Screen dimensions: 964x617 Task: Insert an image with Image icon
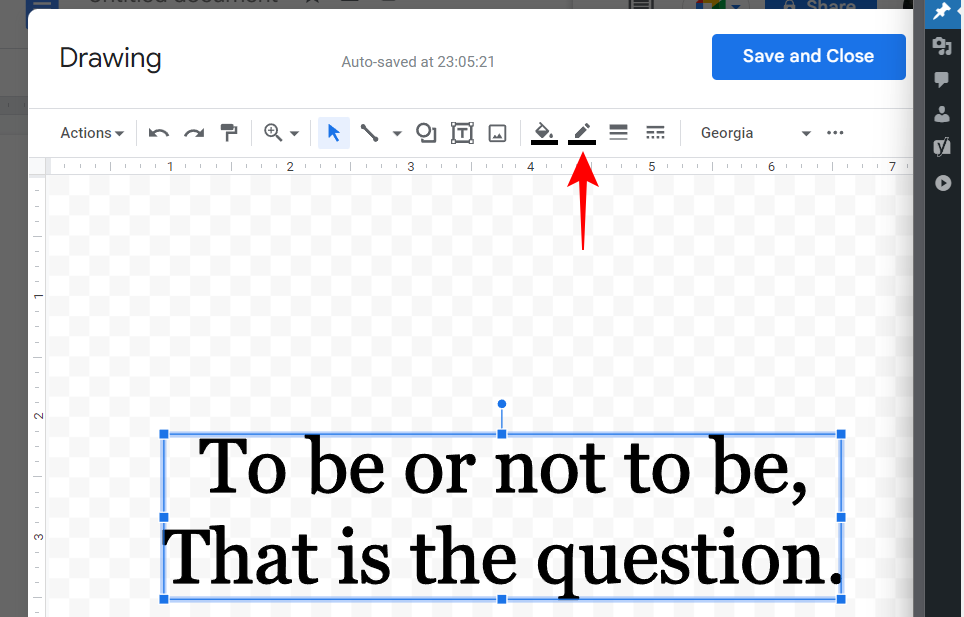click(498, 133)
